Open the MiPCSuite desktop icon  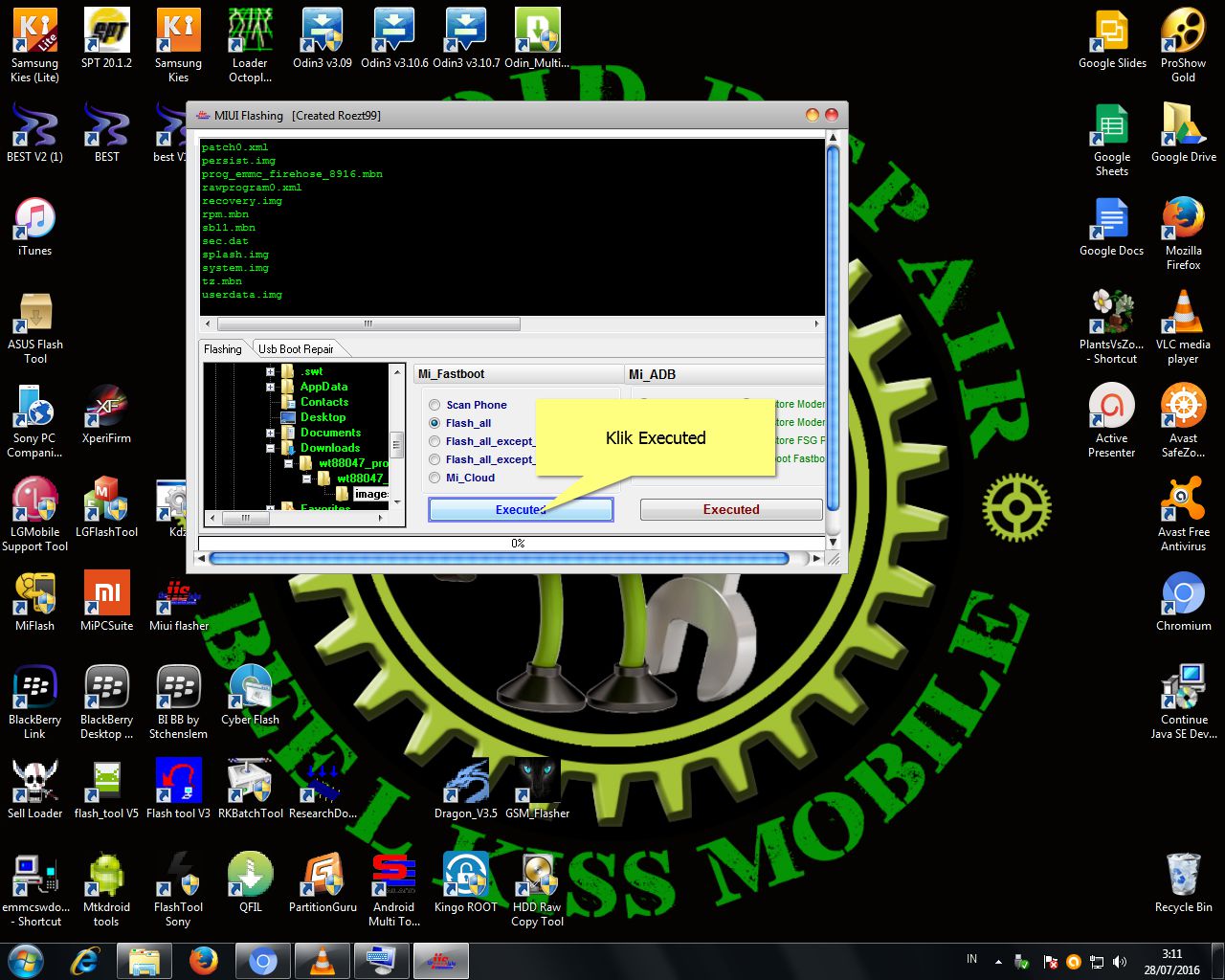pyautogui.click(x=106, y=602)
